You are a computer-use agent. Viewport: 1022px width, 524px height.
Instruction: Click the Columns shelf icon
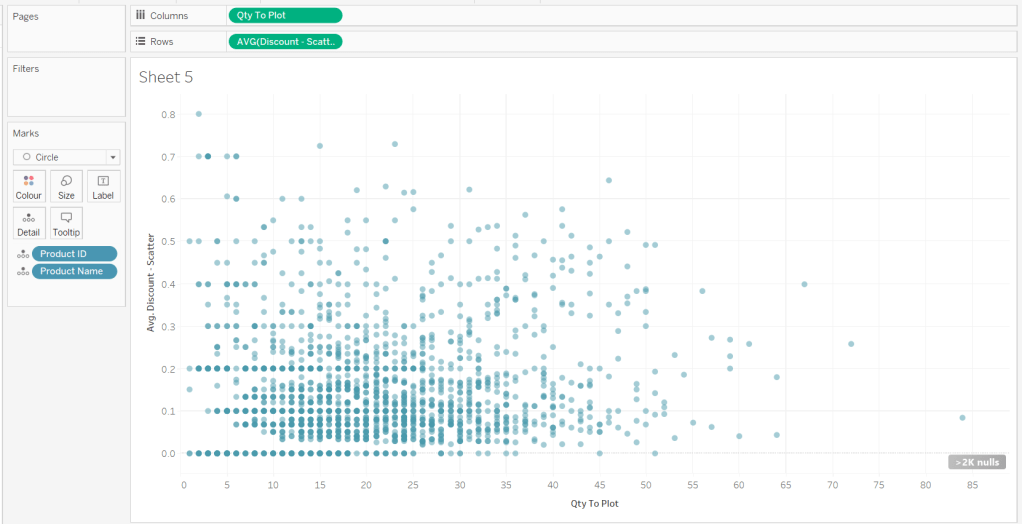140,15
